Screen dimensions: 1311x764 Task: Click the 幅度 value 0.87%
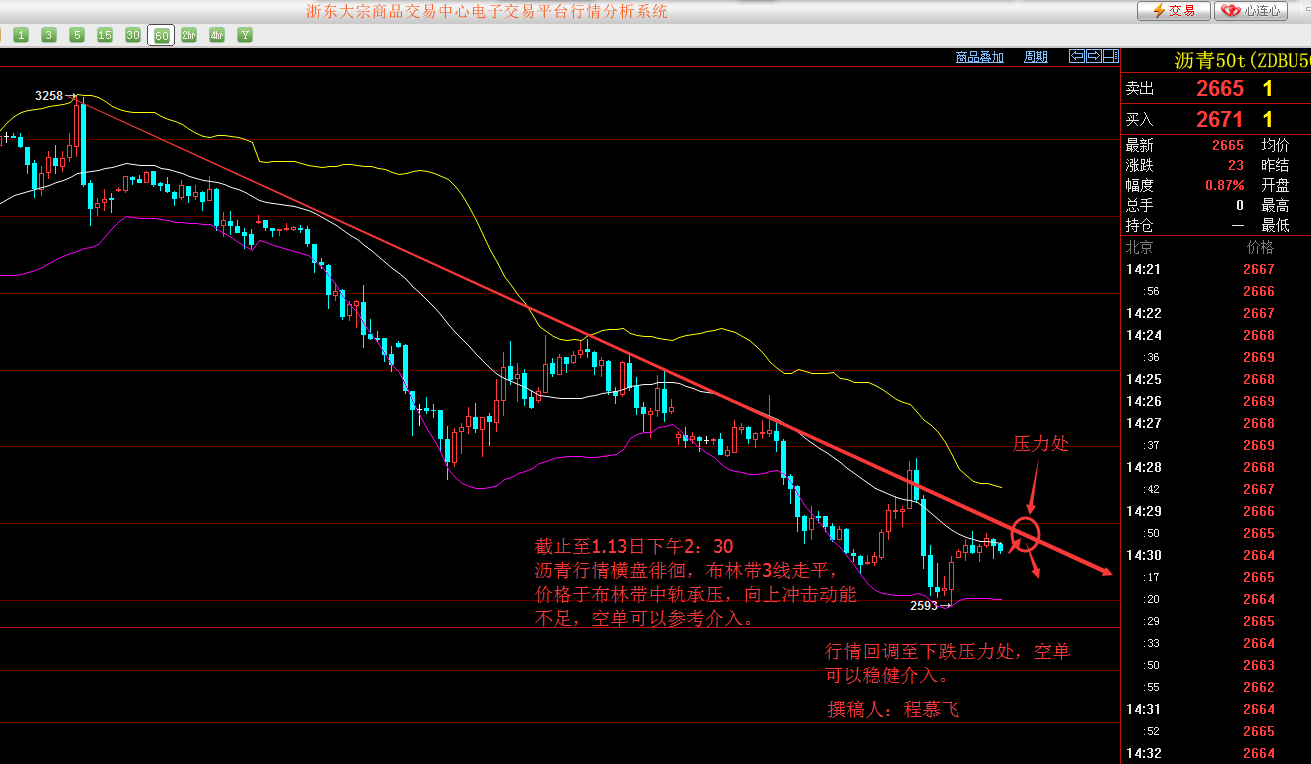[x=1225, y=185]
